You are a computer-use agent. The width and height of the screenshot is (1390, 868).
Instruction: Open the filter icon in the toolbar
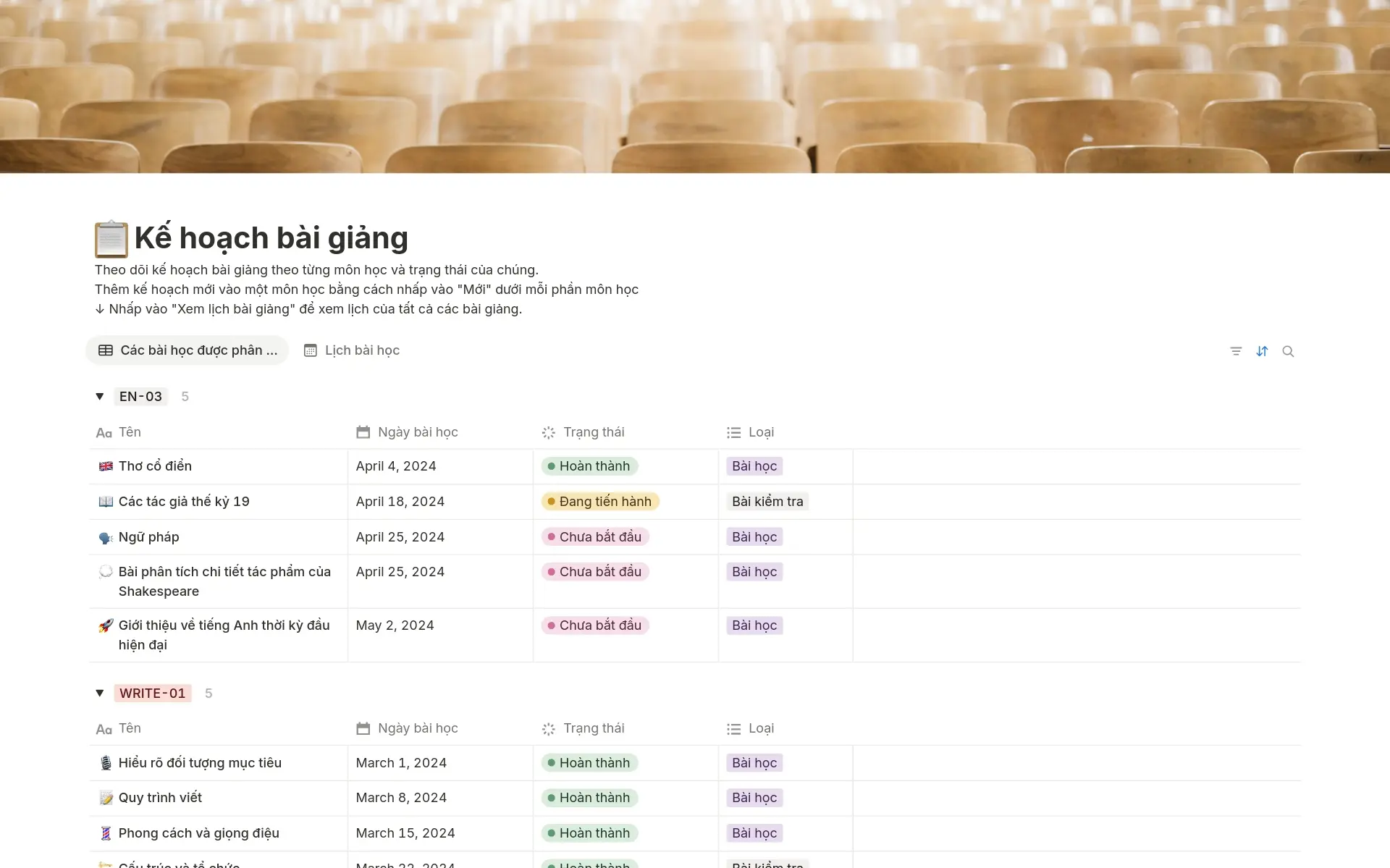coord(1236,351)
